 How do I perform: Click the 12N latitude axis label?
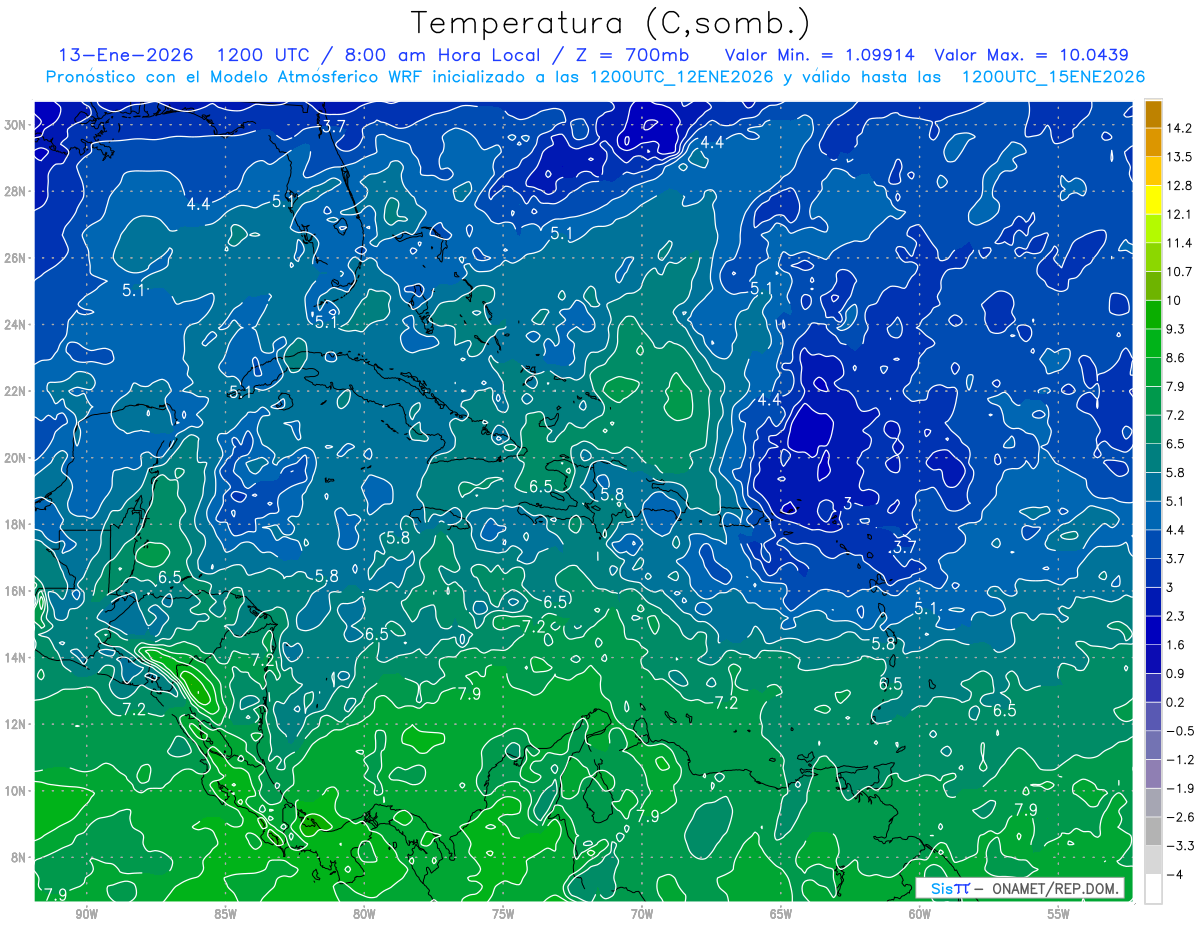coord(17,724)
